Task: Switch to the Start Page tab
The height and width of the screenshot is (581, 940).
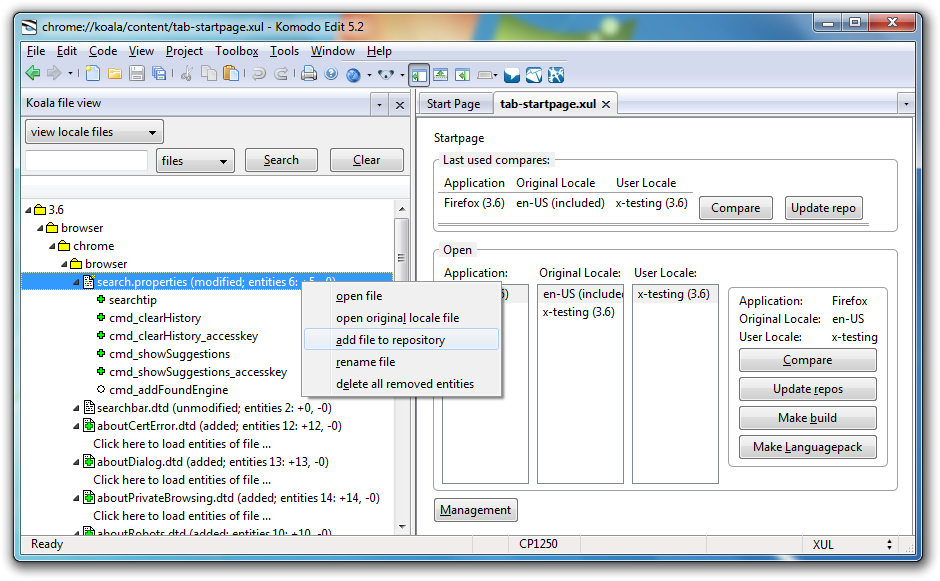Action: click(x=453, y=104)
